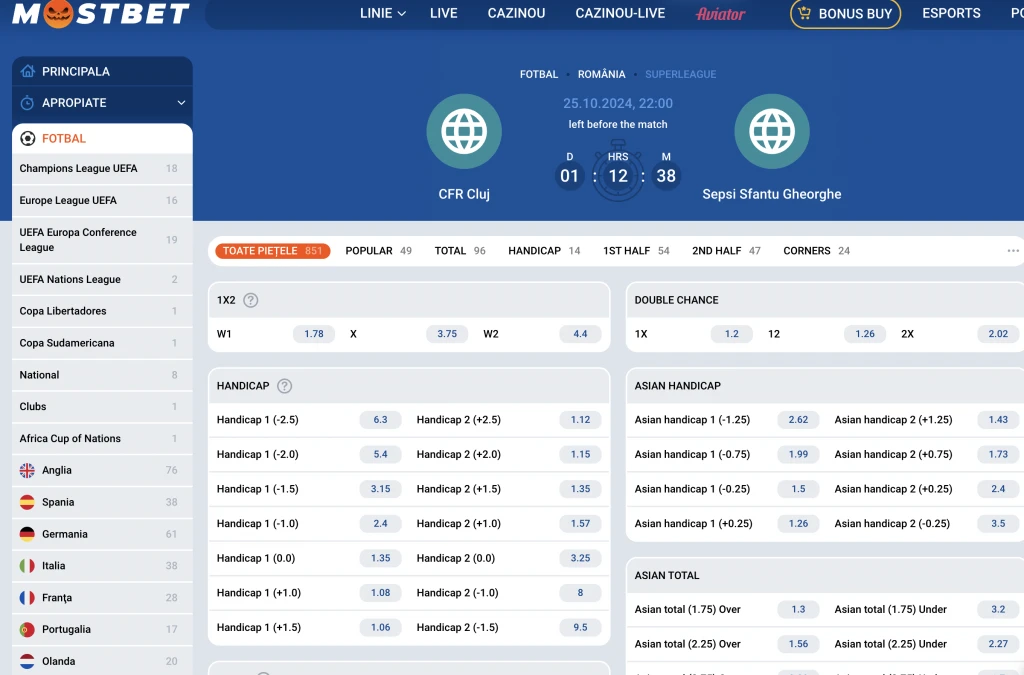Collapse the Apropiate section chevron
The width and height of the screenshot is (1024, 675).
coord(181,103)
